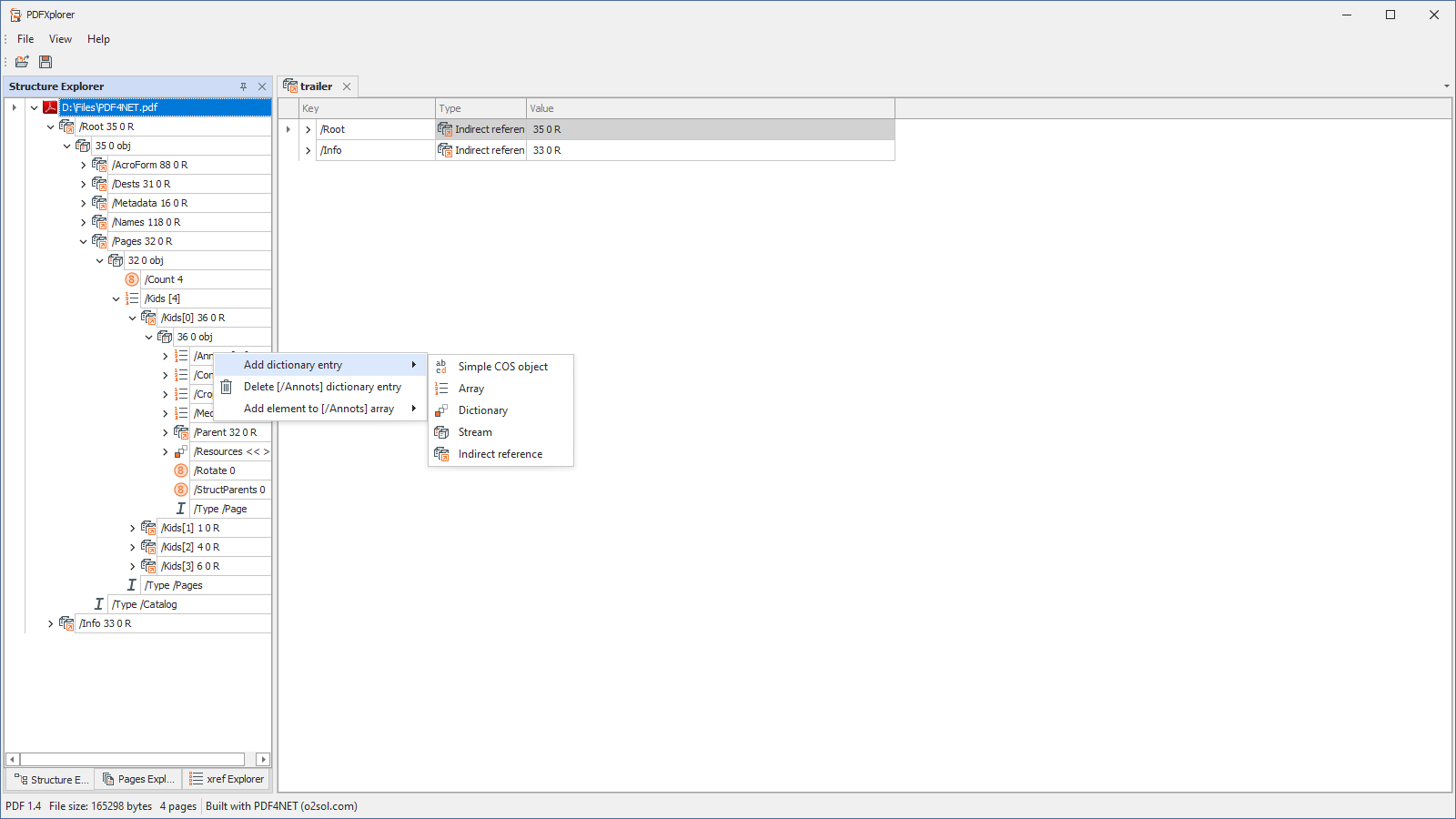Switch to the xref Explorer tab
This screenshot has width=1456, height=819.
[x=227, y=779]
